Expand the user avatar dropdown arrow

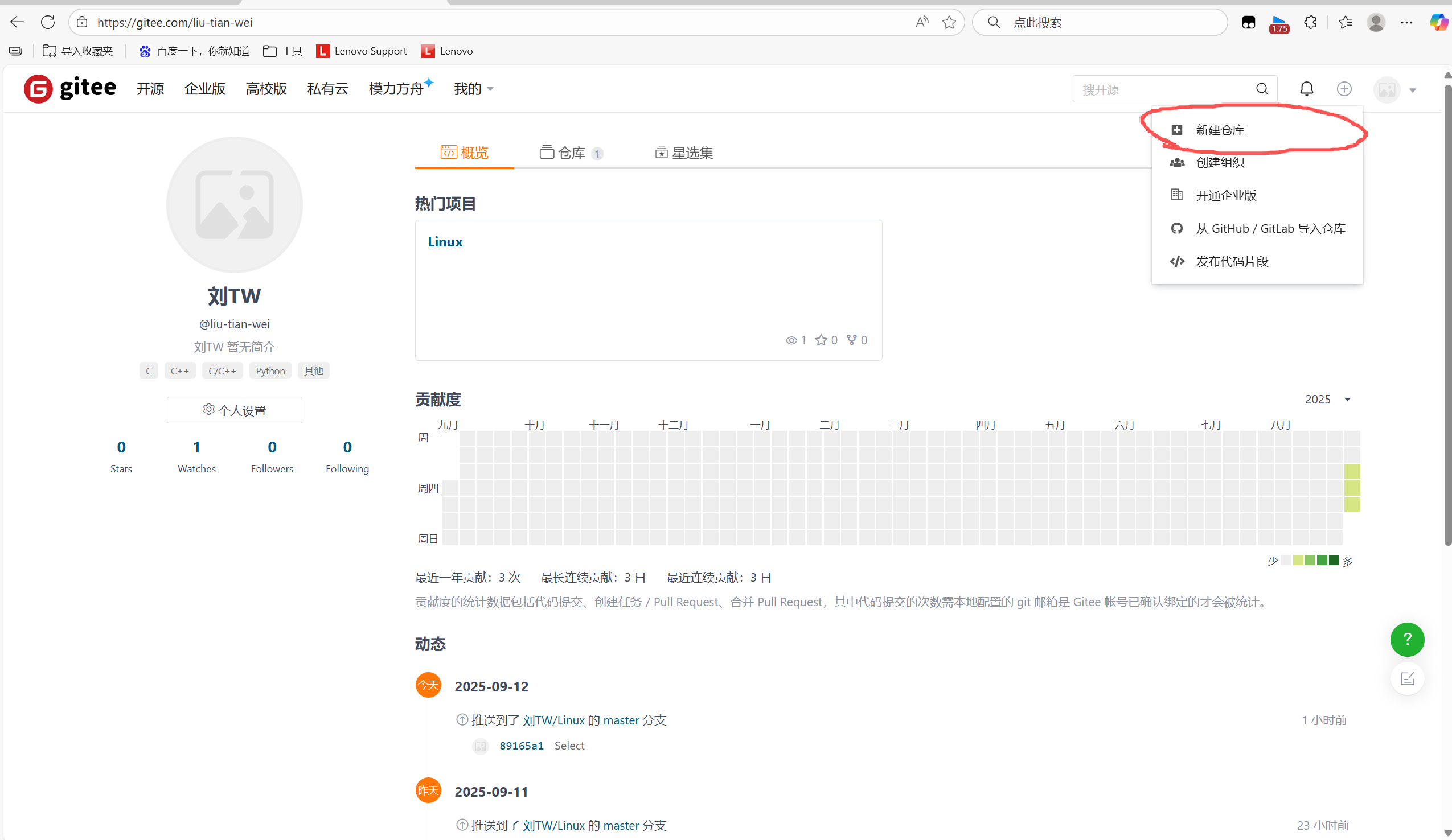tap(1412, 90)
